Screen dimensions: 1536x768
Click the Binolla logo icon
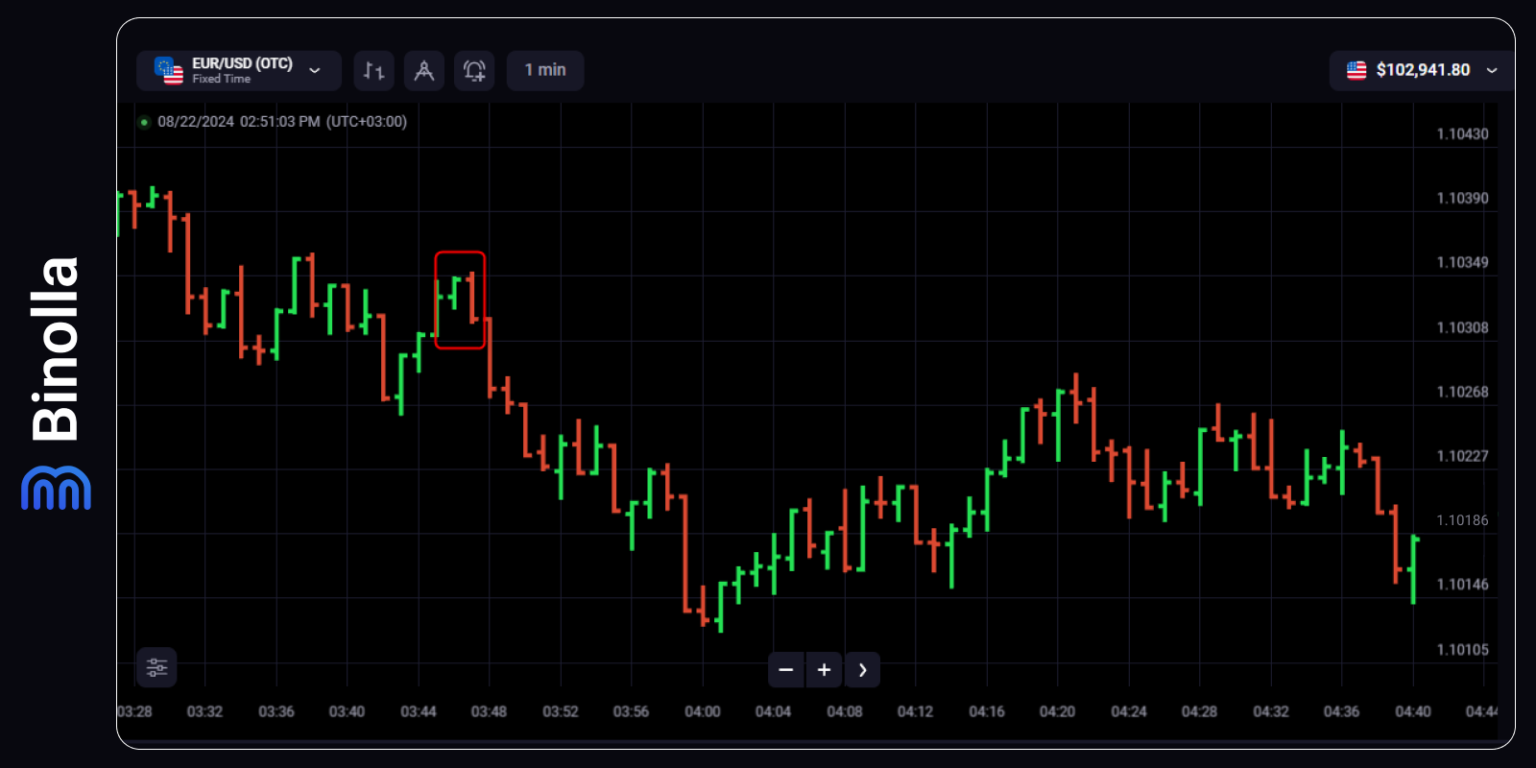[x=55, y=487]
